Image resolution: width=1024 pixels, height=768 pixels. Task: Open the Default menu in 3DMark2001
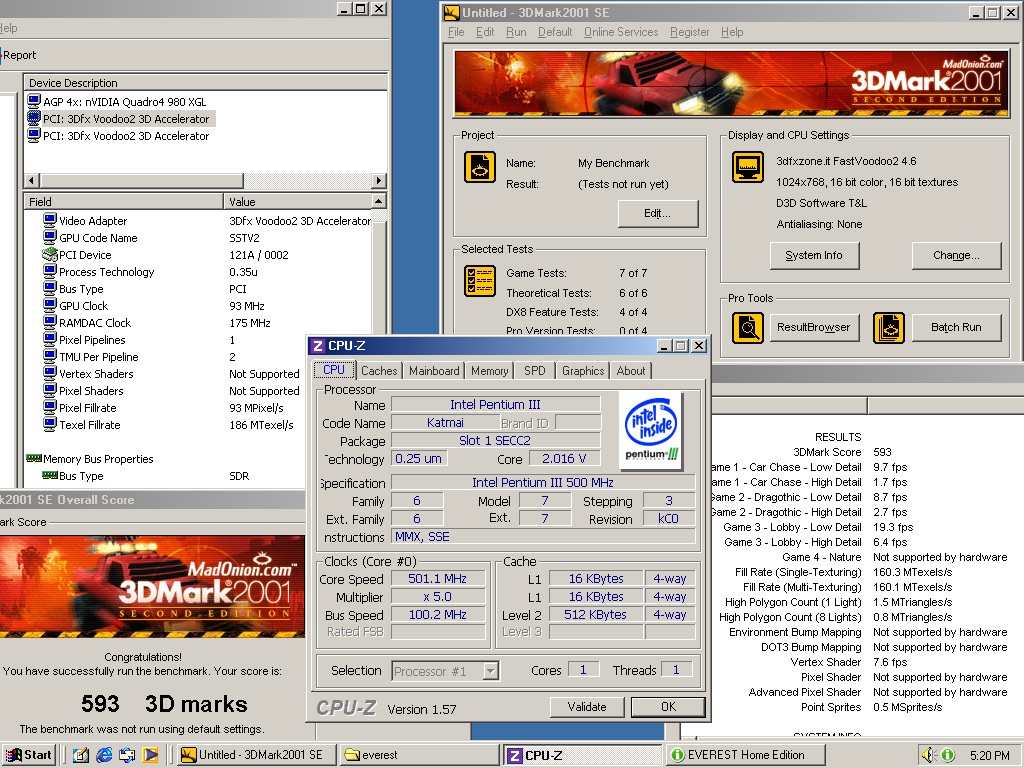pos(555,32)
